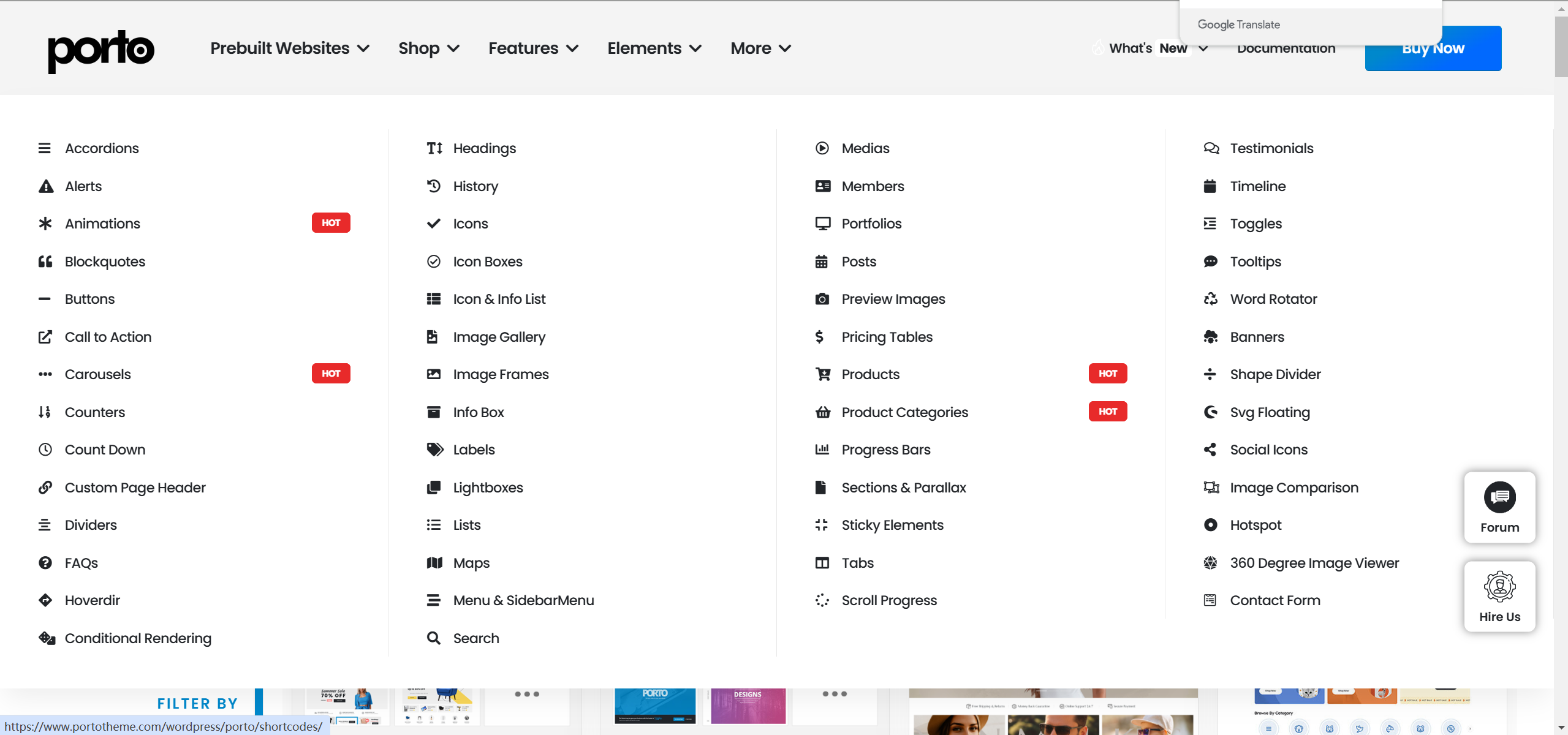The height and width of the screenshot is (735, 1568).
Task: Click the Porto logo
Action: tap(100, 50)
